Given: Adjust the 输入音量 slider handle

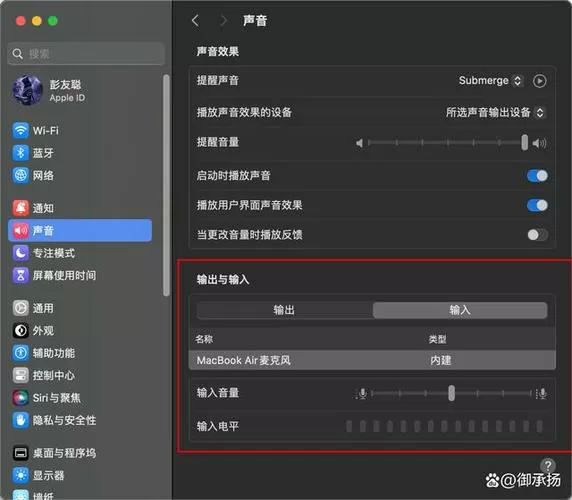Looking at the screenshot, I should (452, 393).
